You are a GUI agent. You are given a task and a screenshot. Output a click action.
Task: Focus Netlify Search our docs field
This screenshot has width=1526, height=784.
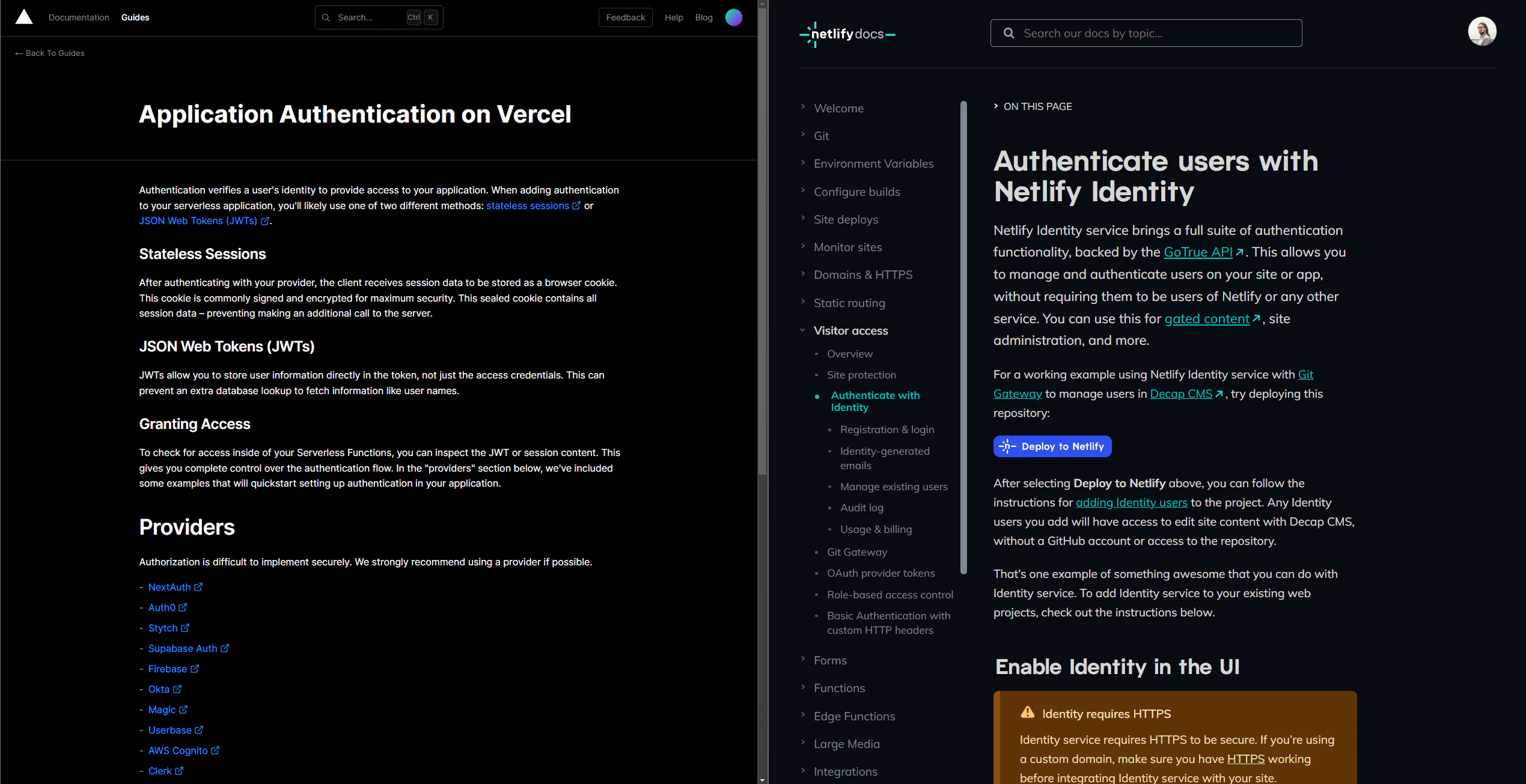(1146, 33)
